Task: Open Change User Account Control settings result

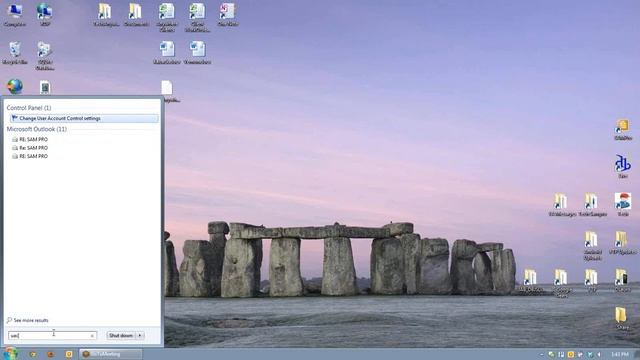Action: 84,118
